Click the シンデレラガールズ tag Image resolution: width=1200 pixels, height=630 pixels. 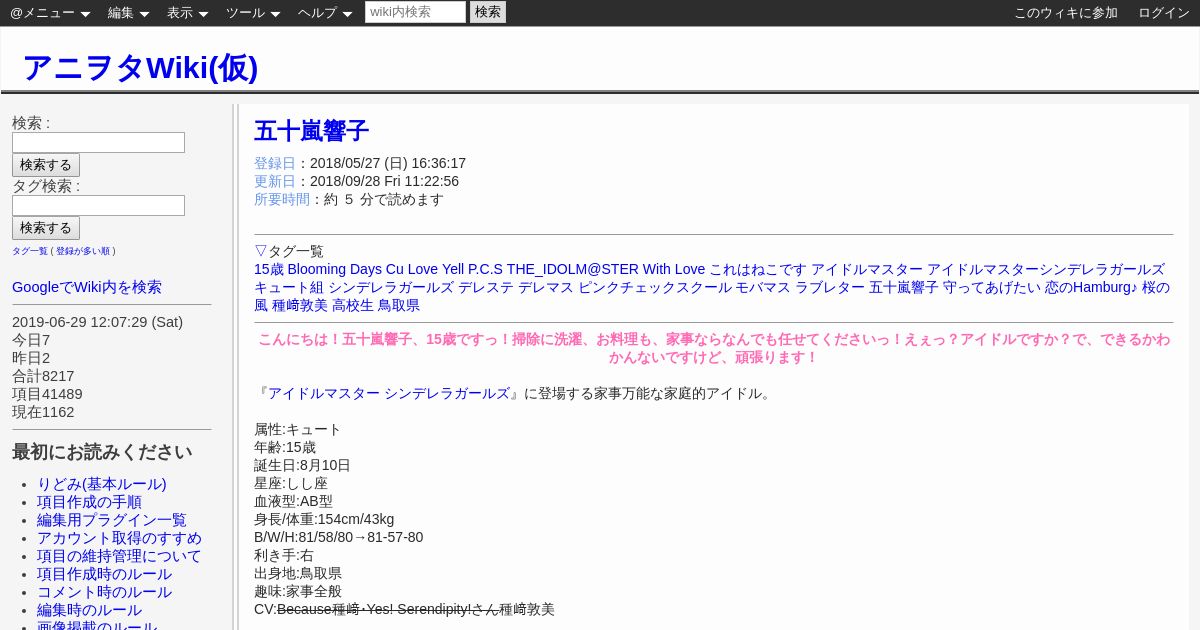[391, 287]
